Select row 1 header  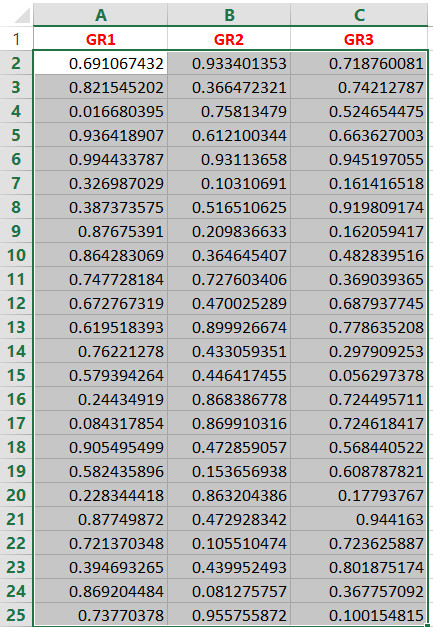pyautogui.click(x=16, y=39)
